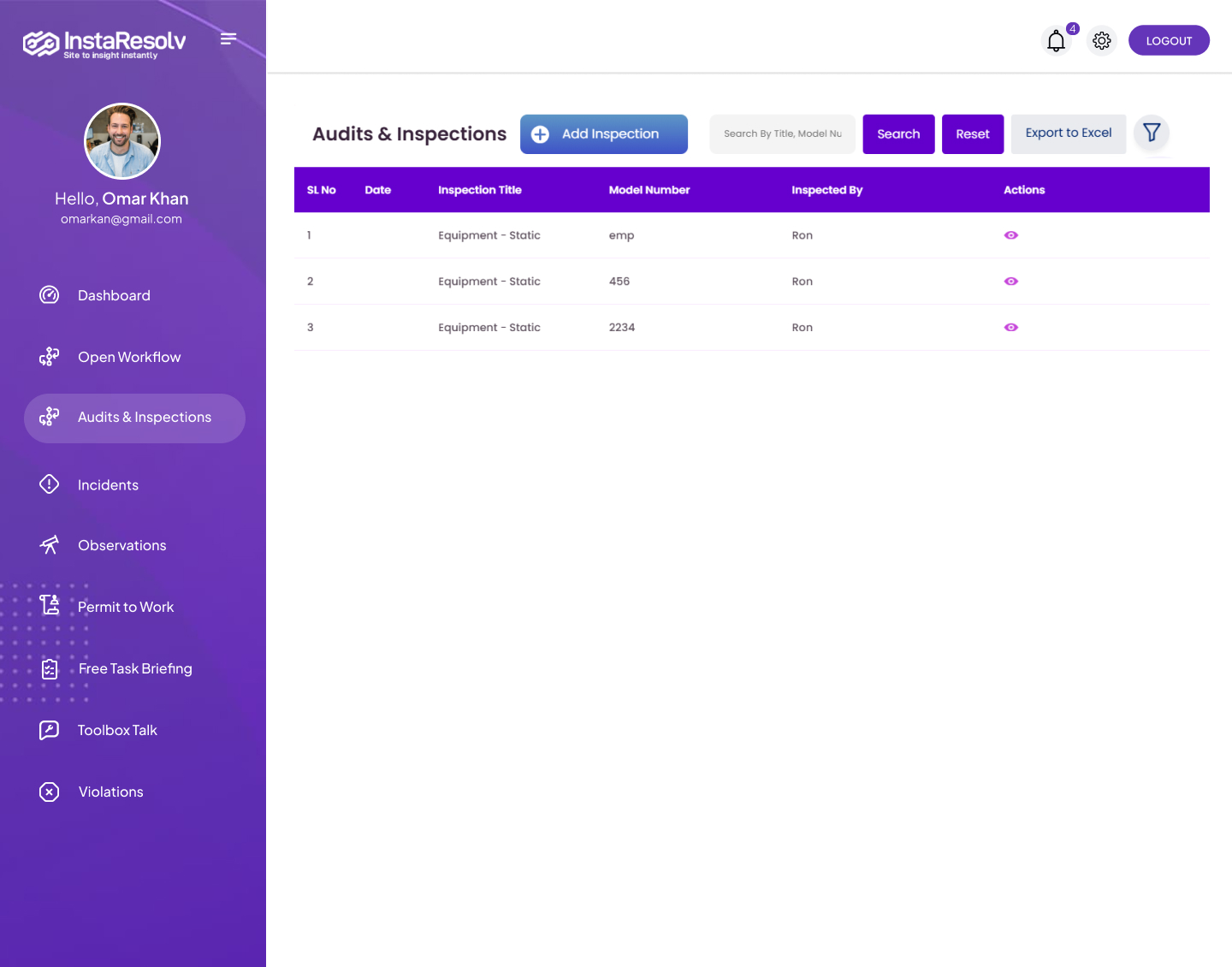This screenshot has width=1232, height=967.
Task: Click Omar Khan's profile photo
Action: pyautogui.click(x=122, y=141)
